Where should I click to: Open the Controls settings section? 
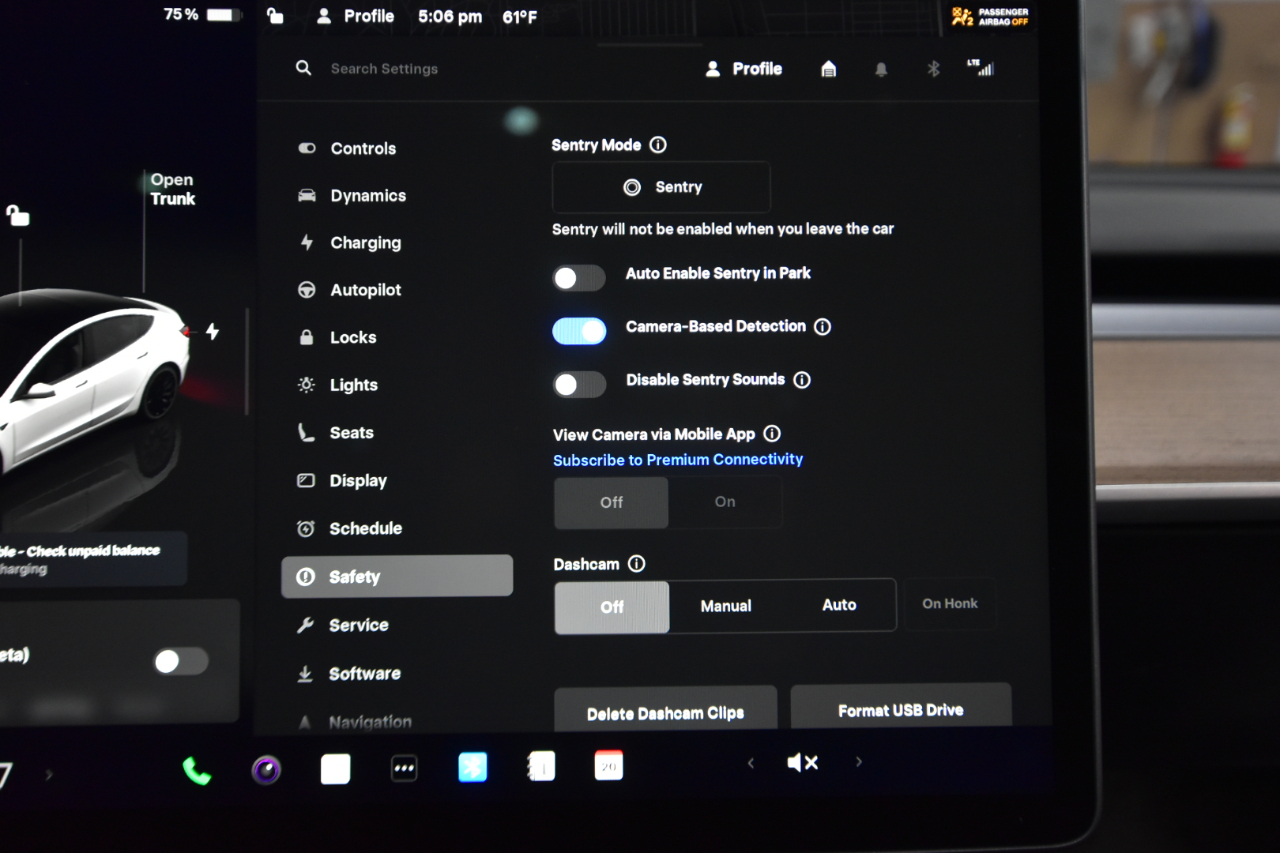tap(361, 148)
